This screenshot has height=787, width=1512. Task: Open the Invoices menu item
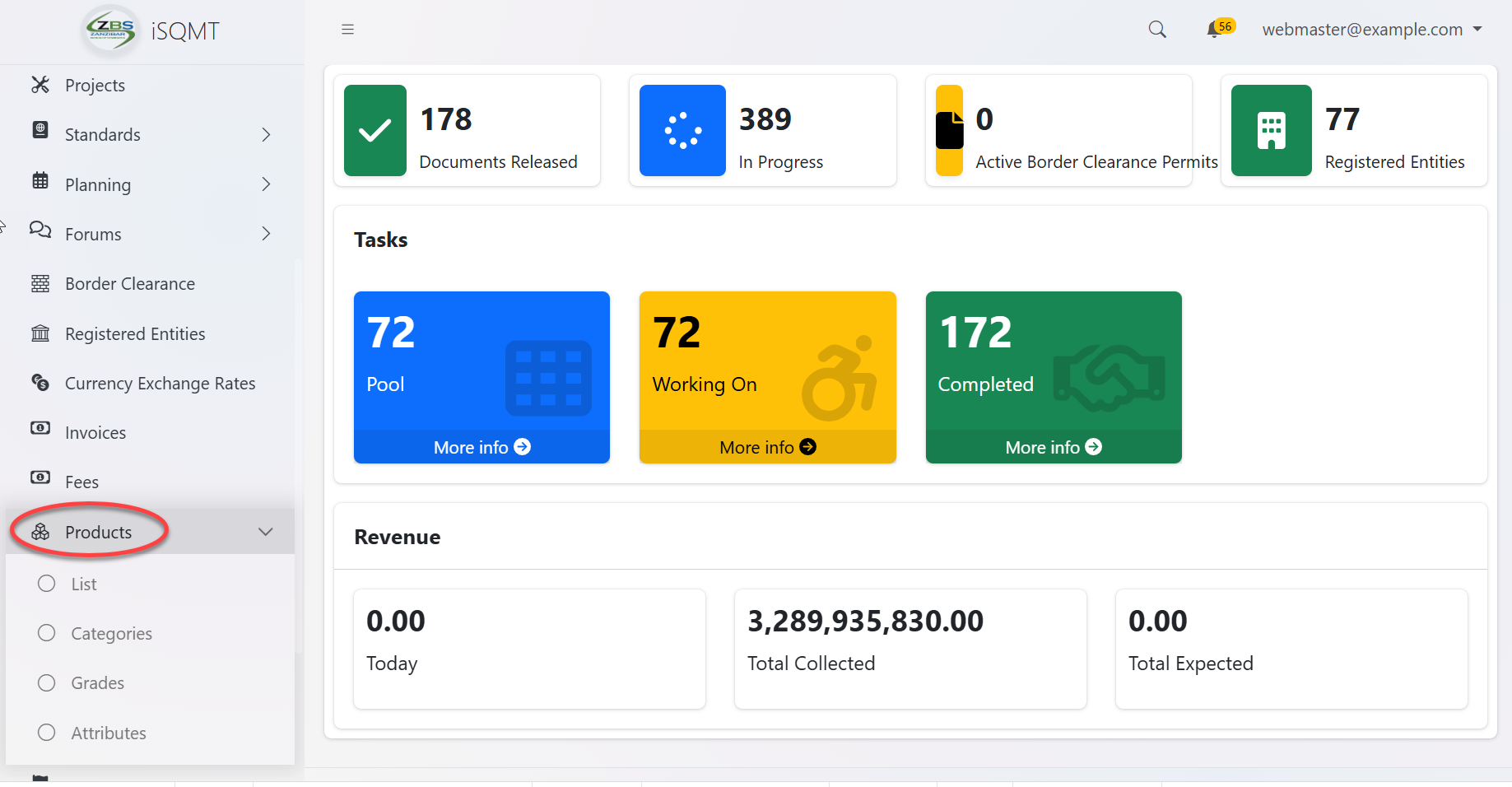click(x=95, y=433)
